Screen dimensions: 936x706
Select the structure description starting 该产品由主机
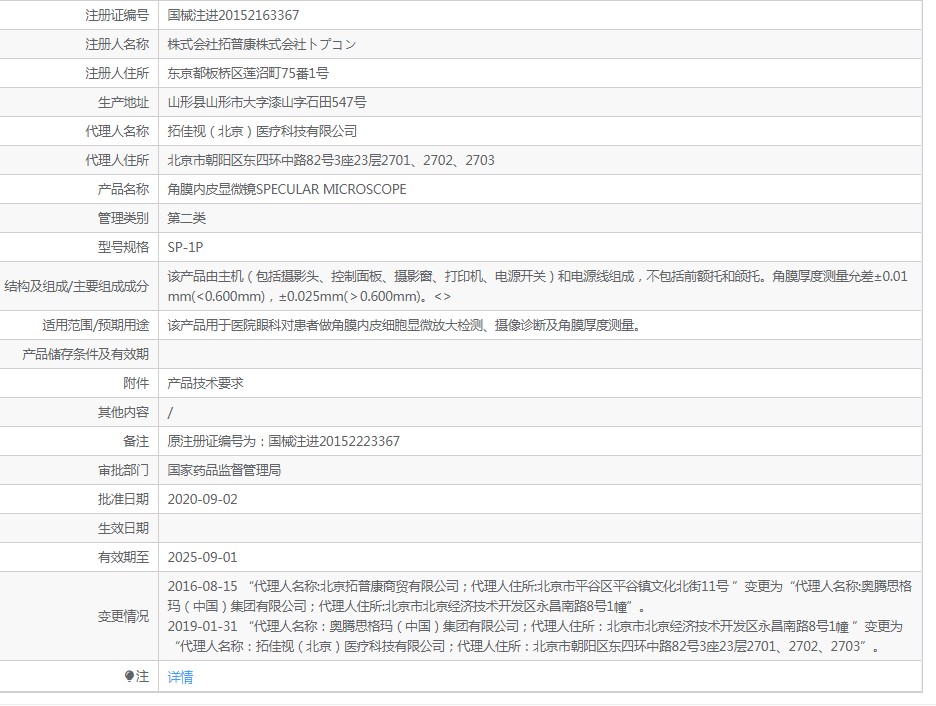coord(537,286)
